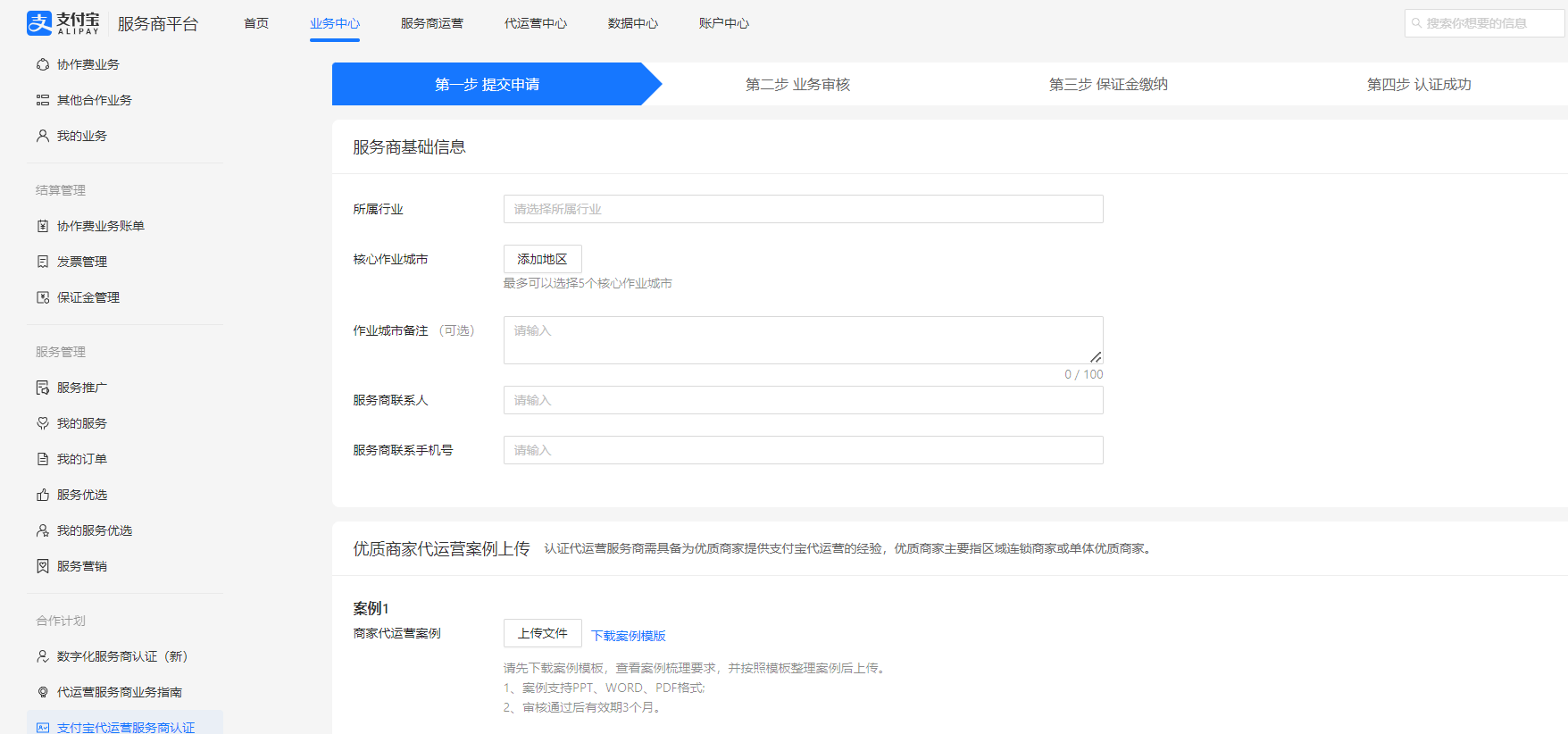This screenshot has width=1568, height=734.
Task: Click the 发票管理 invoice icon
Action: [42, 262]
